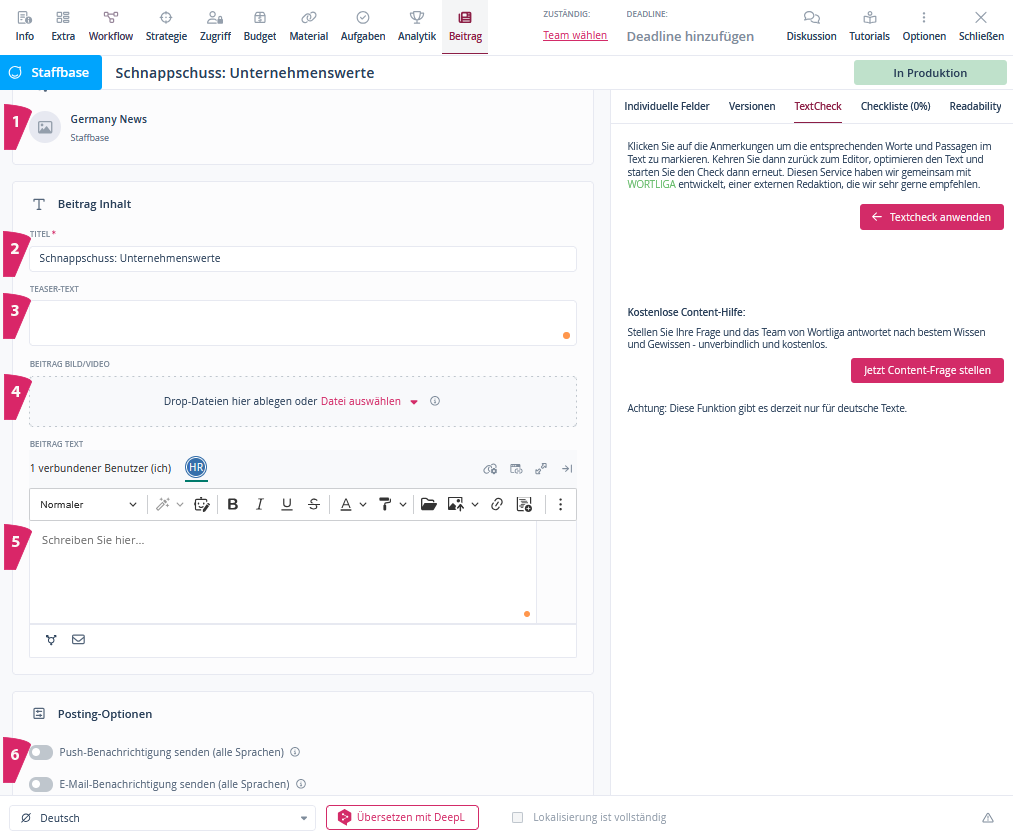Viewport: 1013px width, 833px height.
Task: Click the In Produktion status button
Action: (930, 73)
